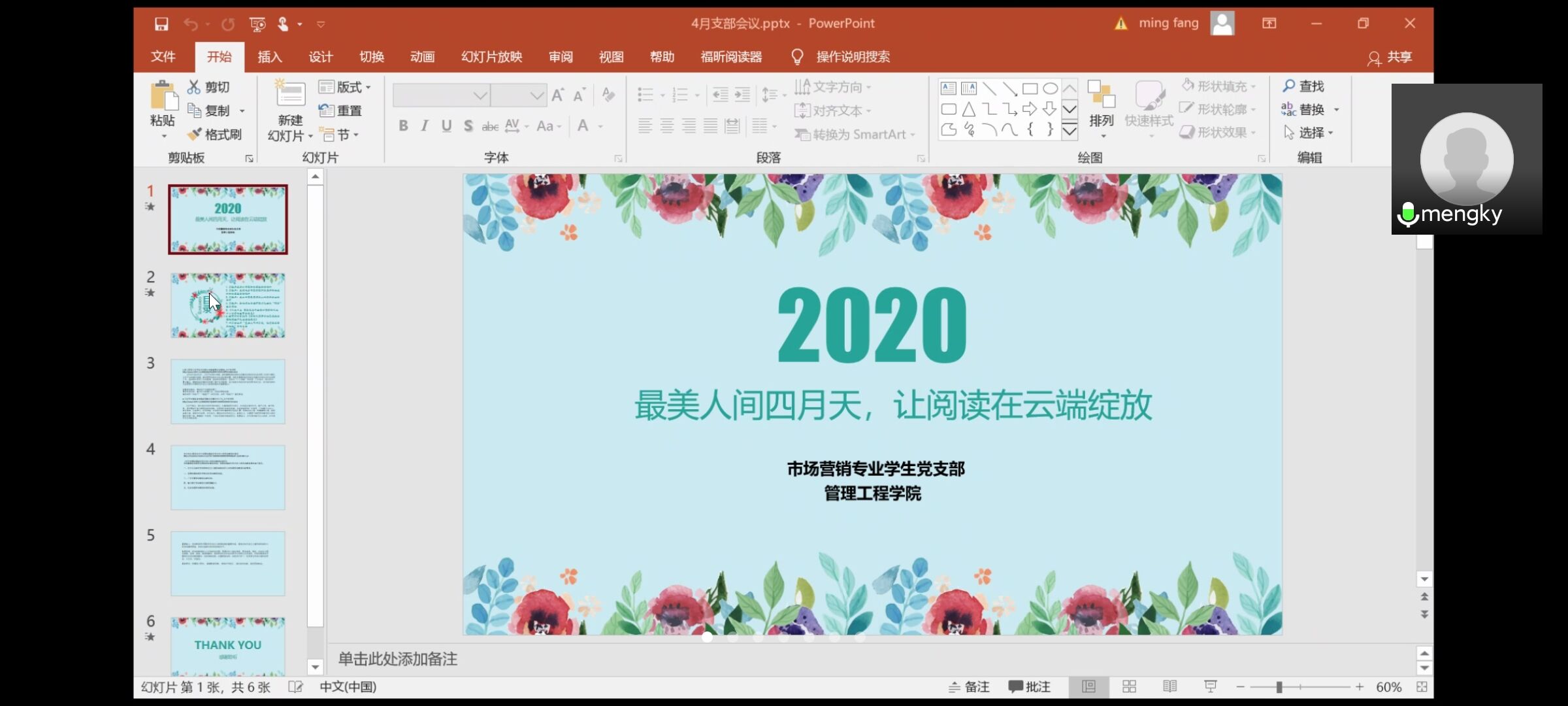Click the zoom slider handle
The height and width of the screenshot is (706, 1568).
1279,687
